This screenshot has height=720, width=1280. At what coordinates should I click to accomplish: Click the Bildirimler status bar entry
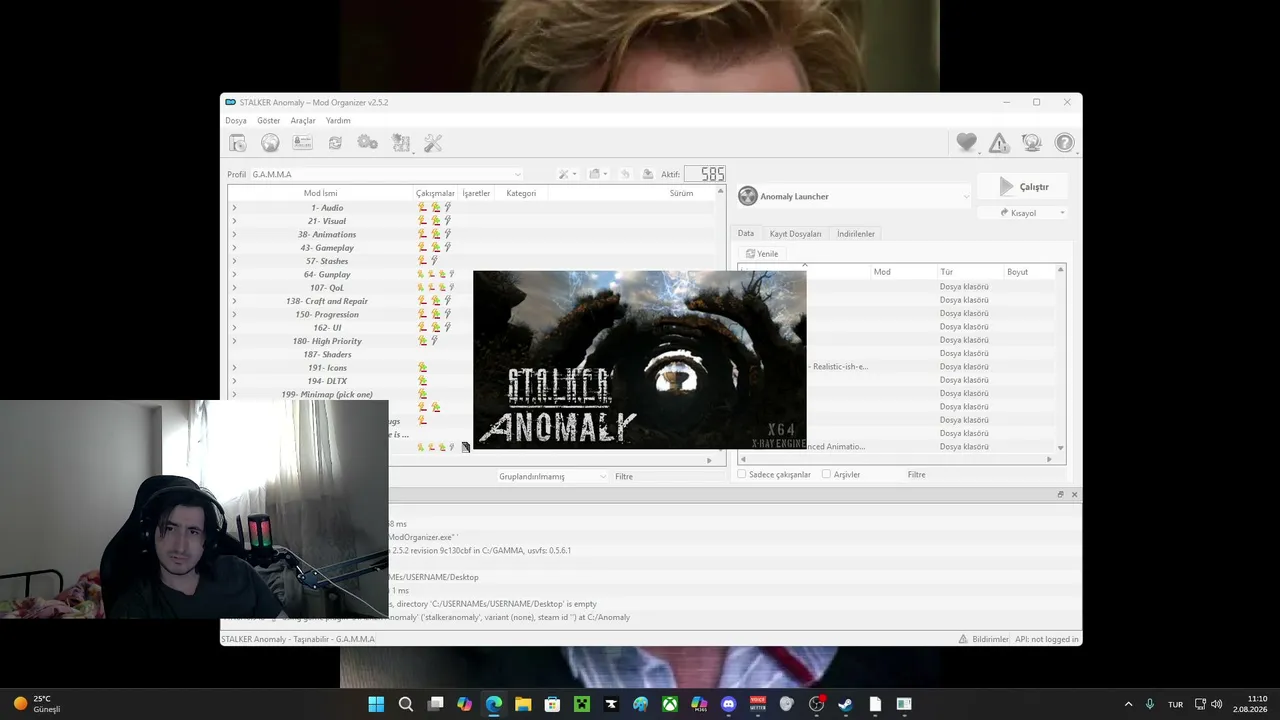click(984, 639)
